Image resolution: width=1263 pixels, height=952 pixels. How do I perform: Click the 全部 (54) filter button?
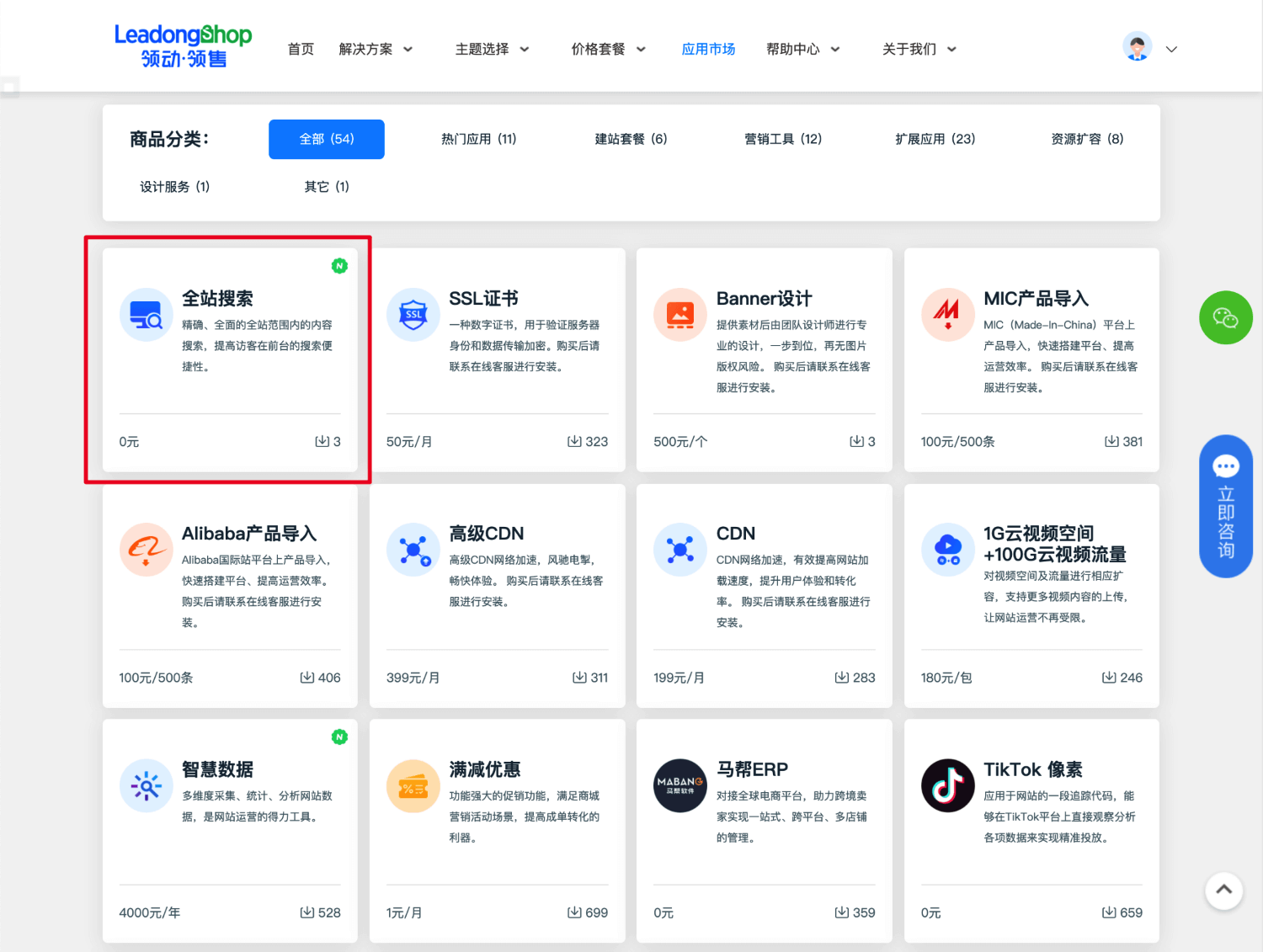click(327, 139)
